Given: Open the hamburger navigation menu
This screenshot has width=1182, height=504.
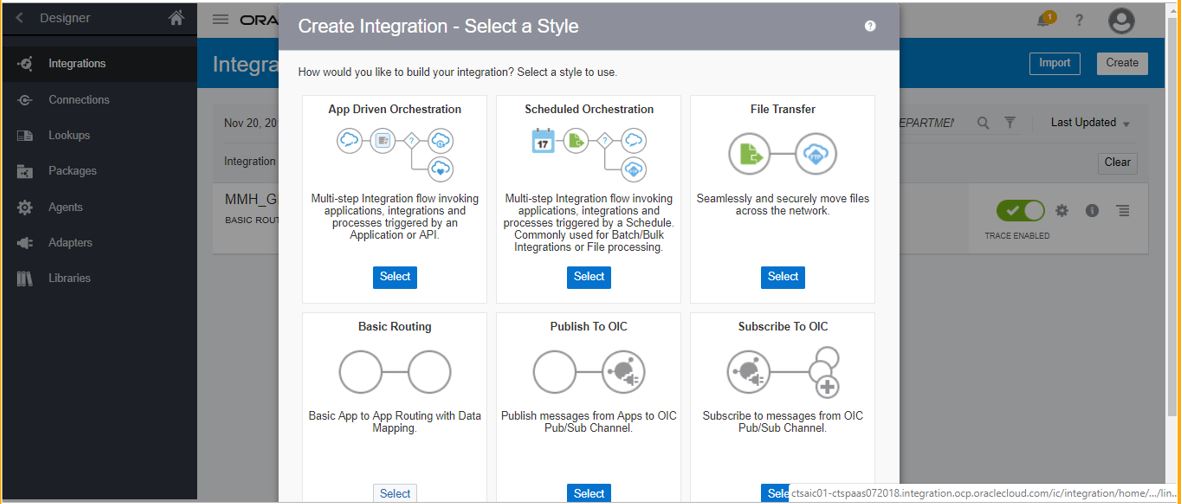Looking at the screenshot, I should tap(220, 20).
